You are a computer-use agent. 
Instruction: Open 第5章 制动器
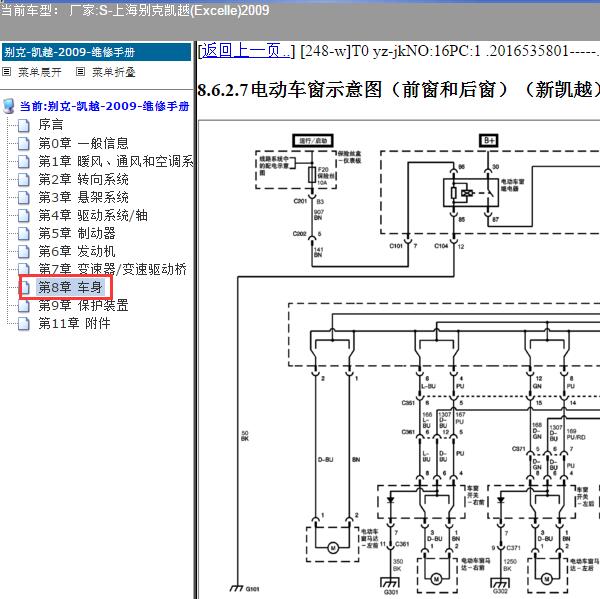coord(77,233)
